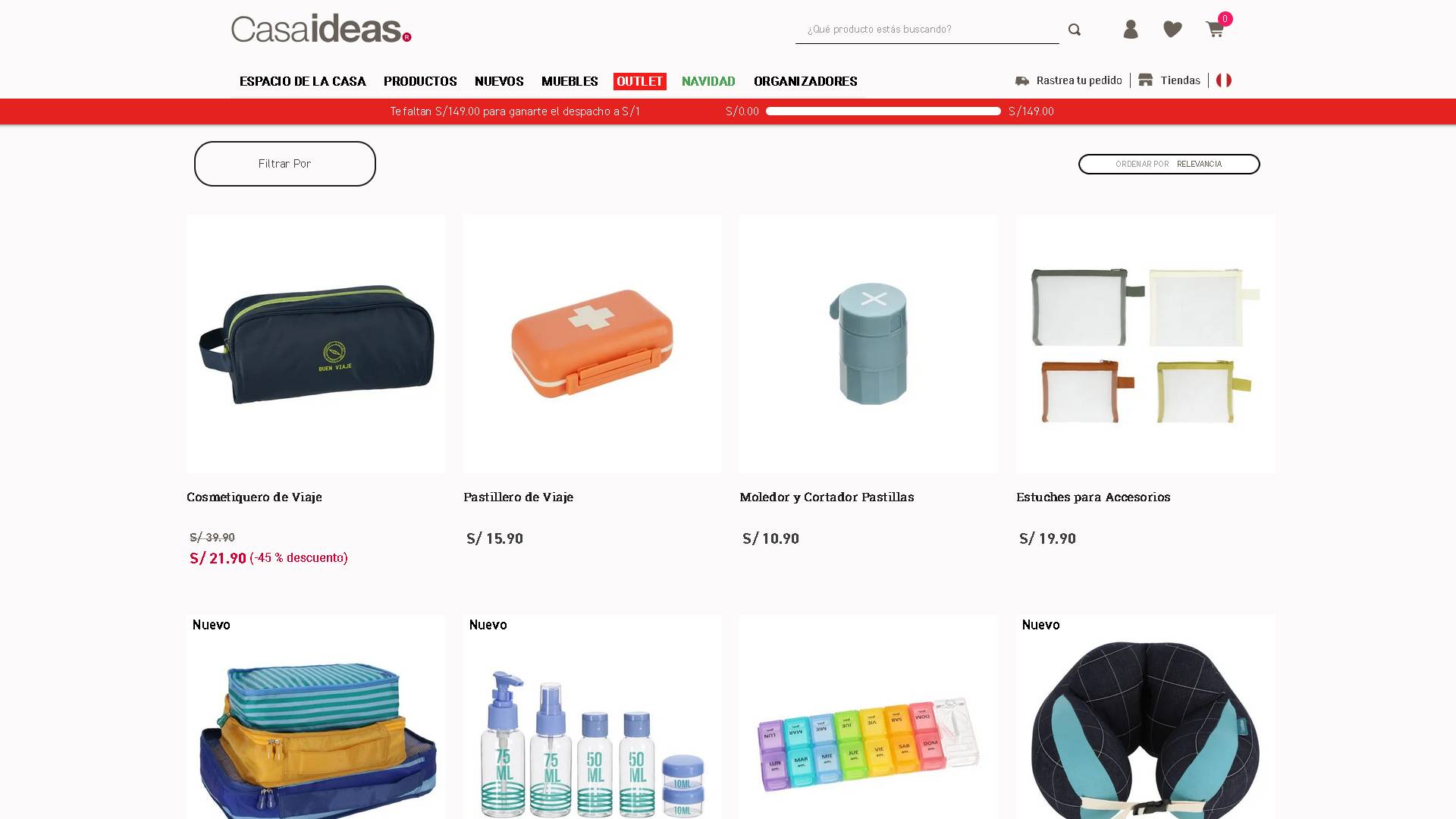Focus the product search input field
This screenshot has height=819, width=1456.
[x=927, y=30]
